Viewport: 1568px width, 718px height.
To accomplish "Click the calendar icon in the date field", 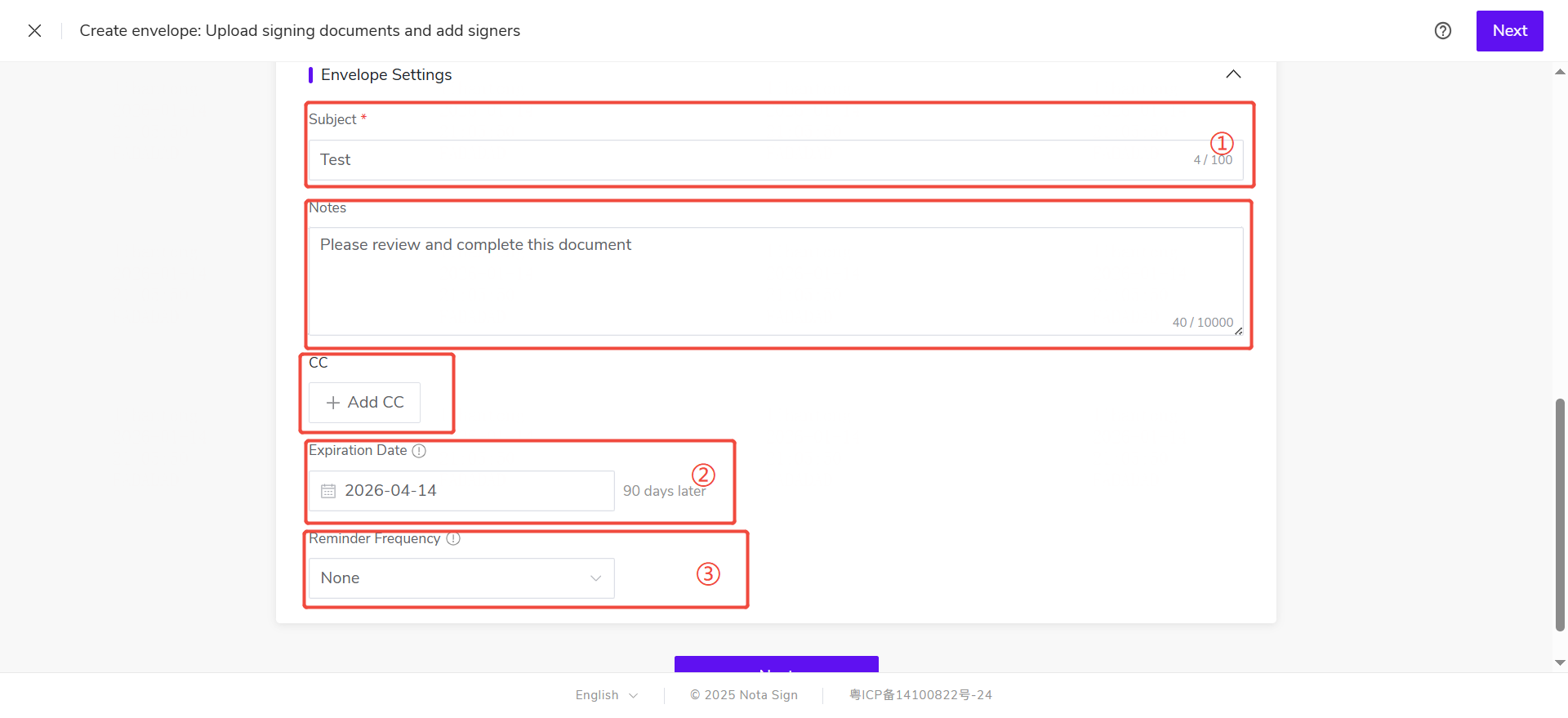I will coord(328,491).
